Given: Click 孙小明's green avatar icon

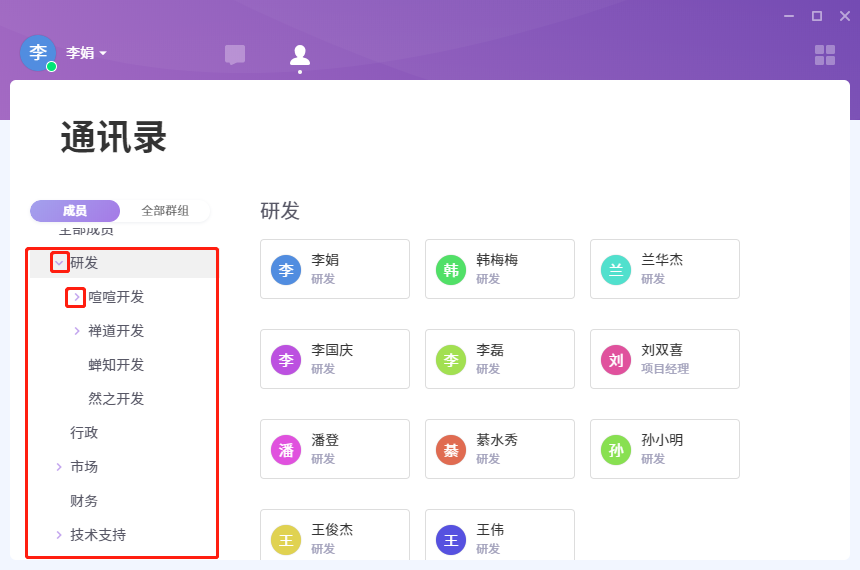Looking at the screenshot, I should [616, 450].
